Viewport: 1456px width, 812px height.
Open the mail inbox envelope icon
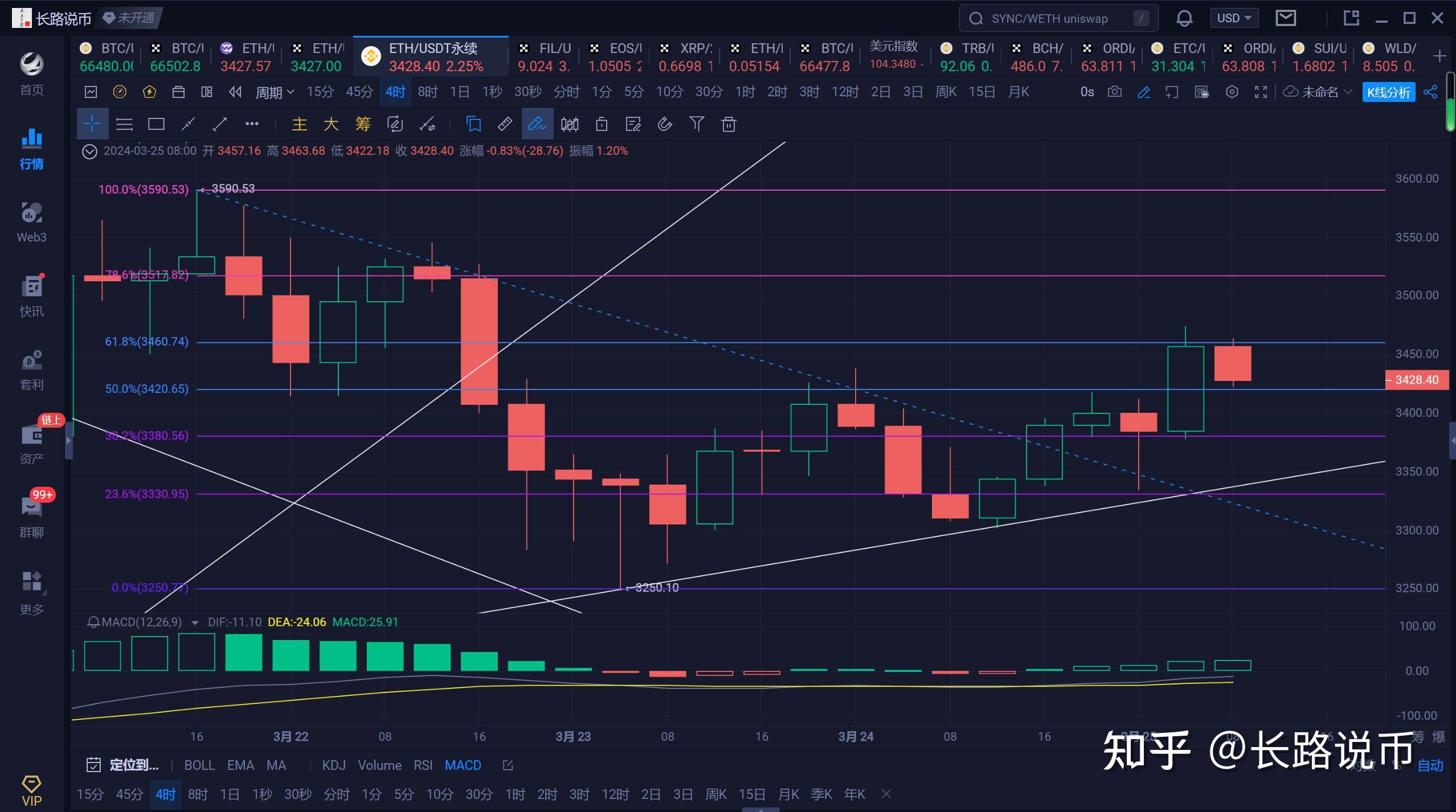(1286, 18)
